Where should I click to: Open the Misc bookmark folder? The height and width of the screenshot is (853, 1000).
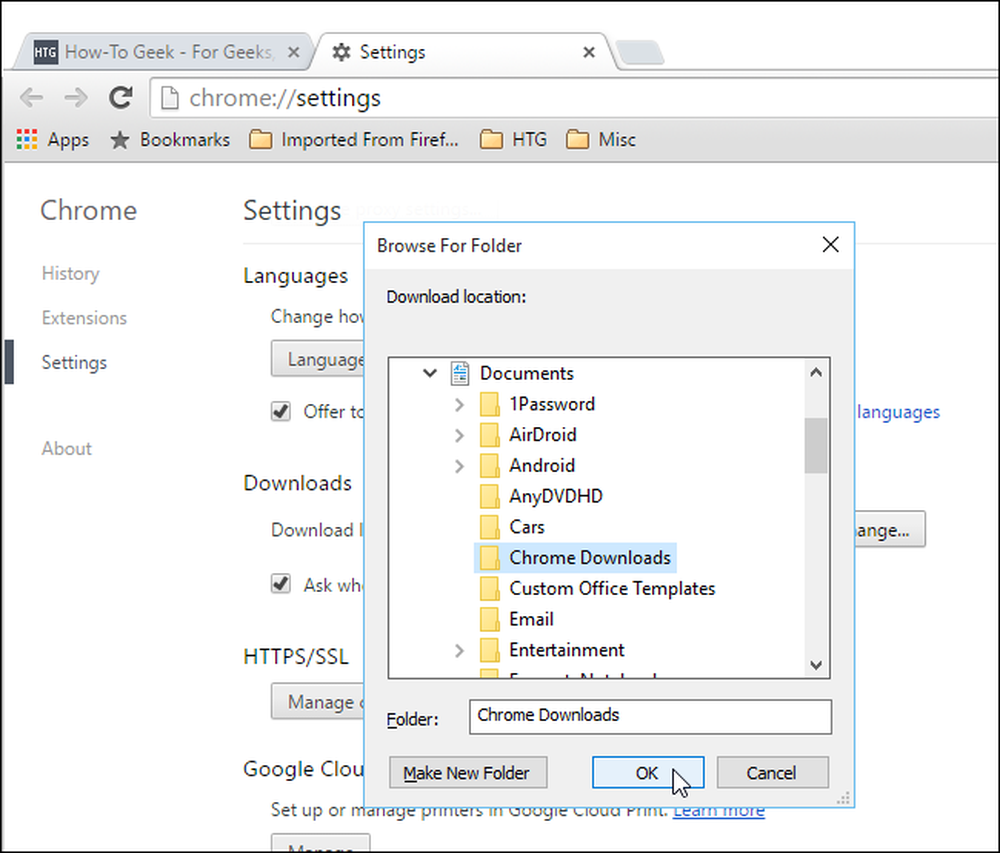(x=601, y=139)
